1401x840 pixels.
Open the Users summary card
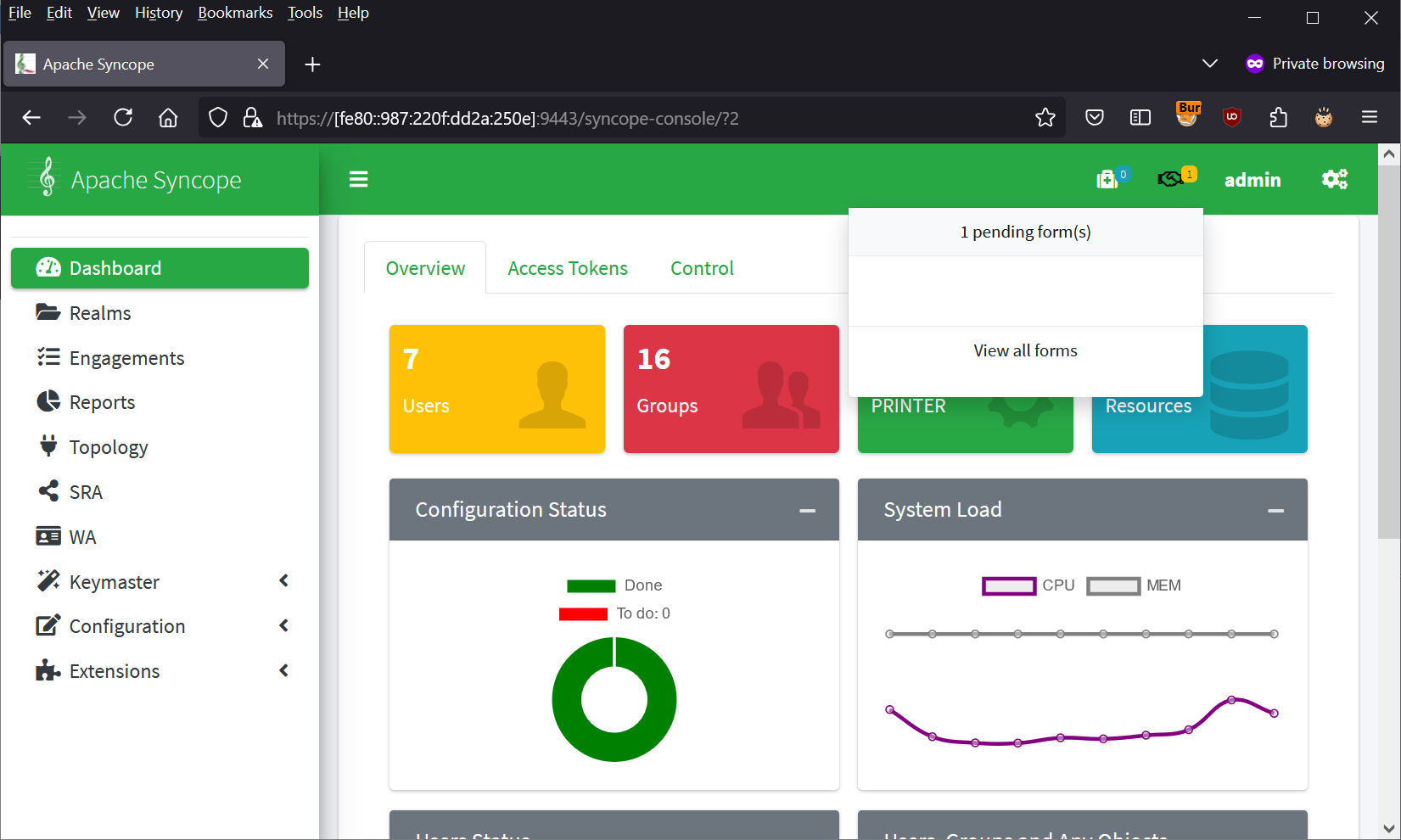point(497,389)
